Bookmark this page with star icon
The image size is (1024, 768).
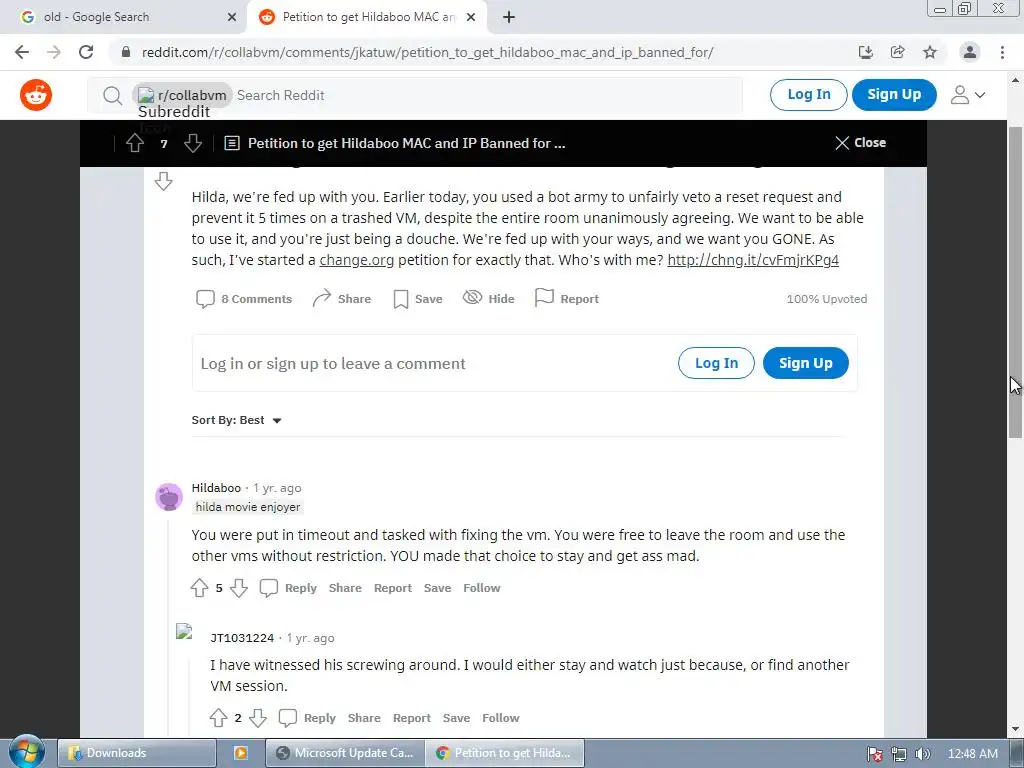pyautogui.click(x=930, y=52)
